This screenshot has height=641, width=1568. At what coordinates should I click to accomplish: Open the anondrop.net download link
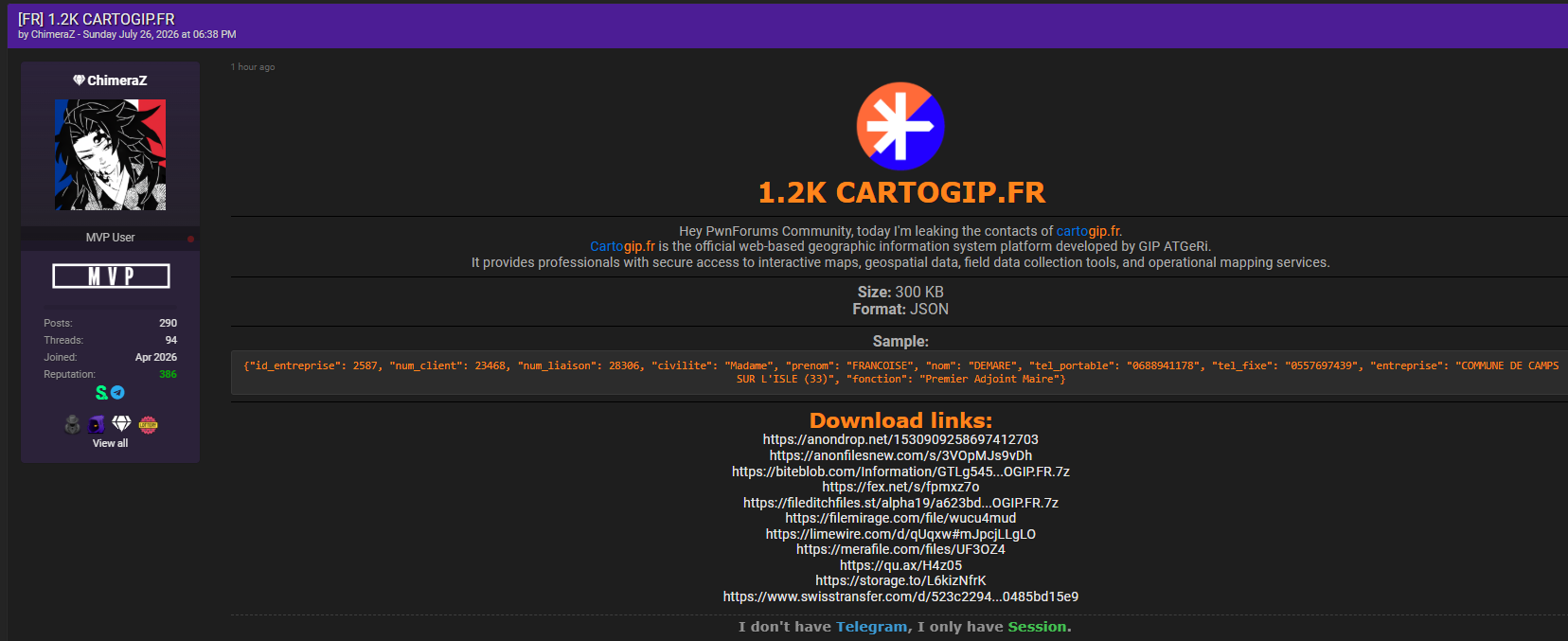coord(900,439)
